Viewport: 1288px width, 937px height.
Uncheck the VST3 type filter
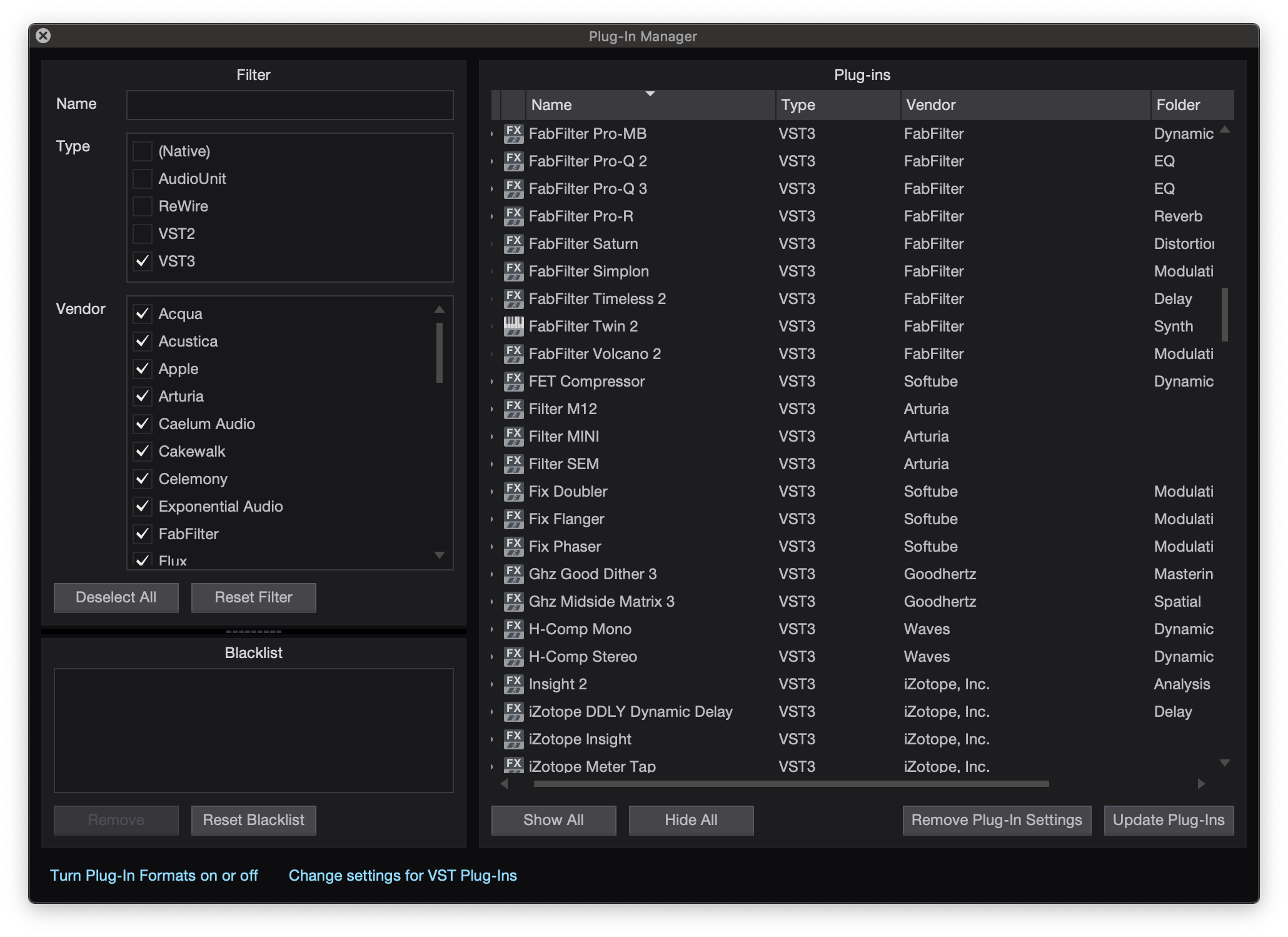[143, 261]
